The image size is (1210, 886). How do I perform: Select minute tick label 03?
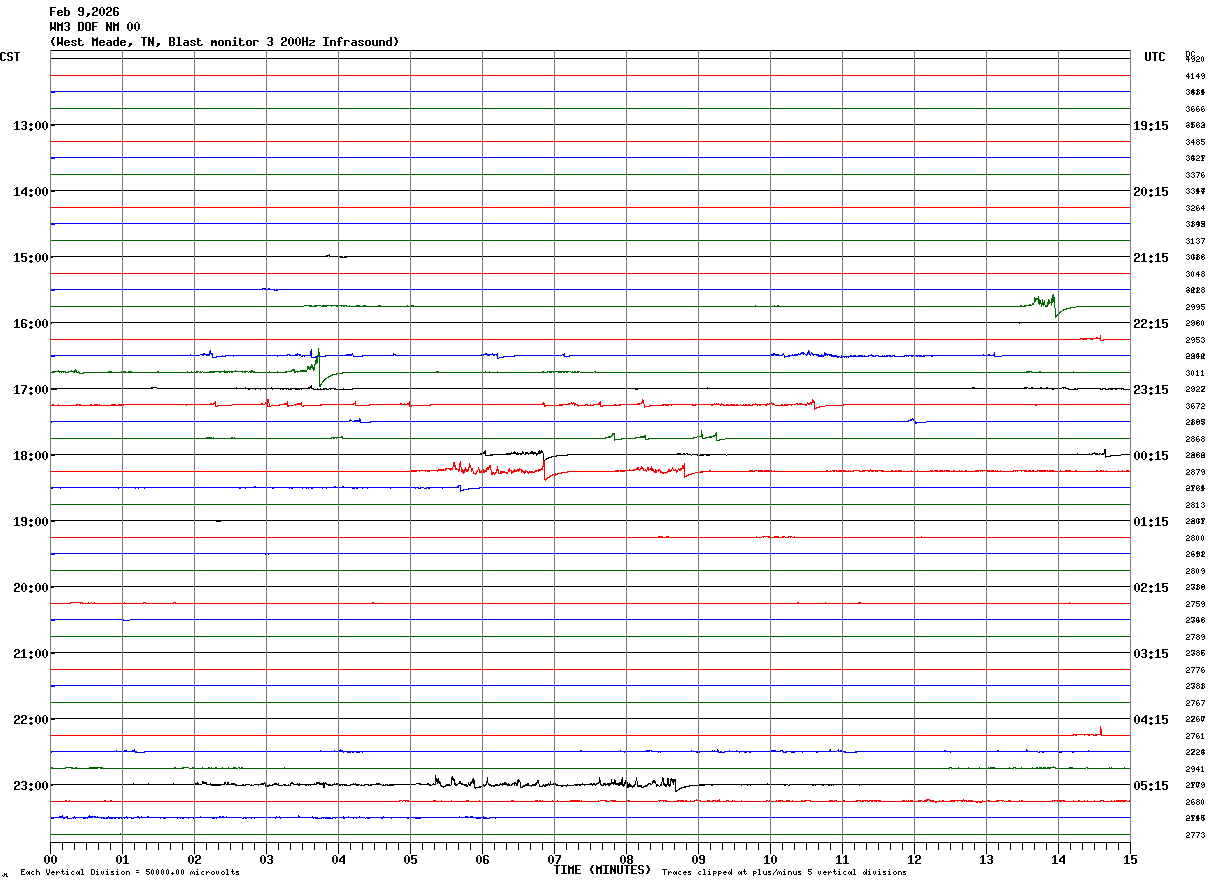(266, 860)
